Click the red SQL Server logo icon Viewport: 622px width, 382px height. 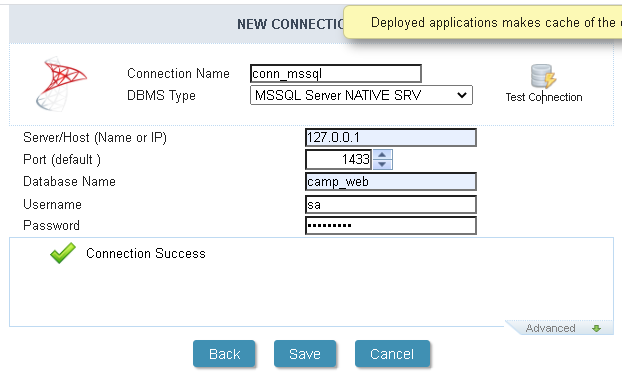pos(61,84)
